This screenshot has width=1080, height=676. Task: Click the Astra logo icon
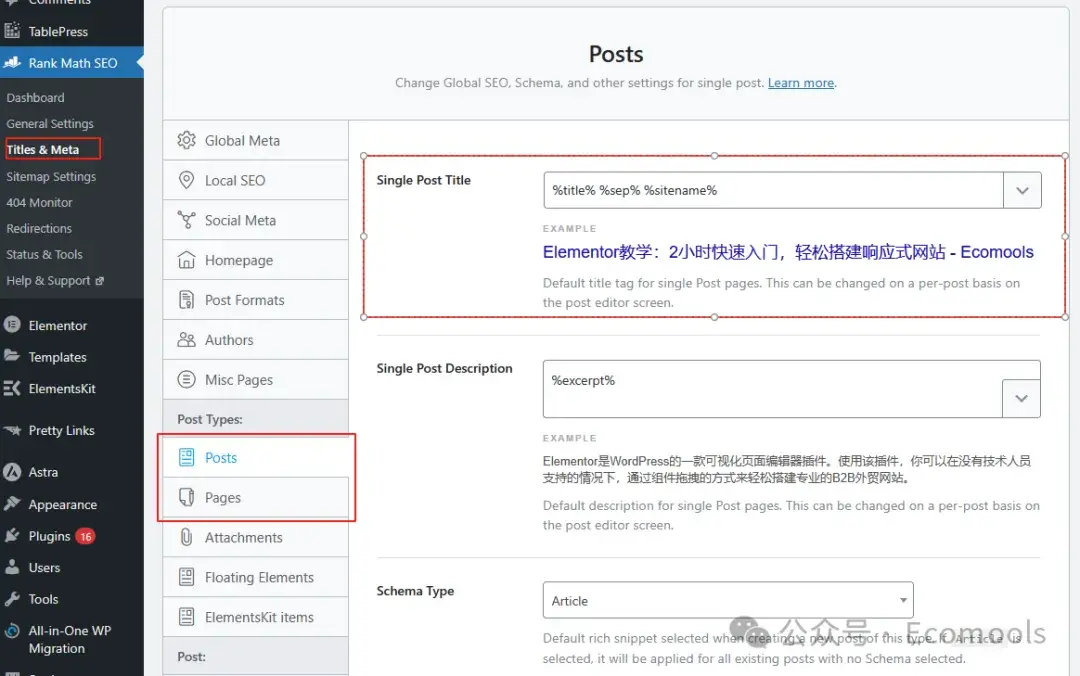(12, 473)
